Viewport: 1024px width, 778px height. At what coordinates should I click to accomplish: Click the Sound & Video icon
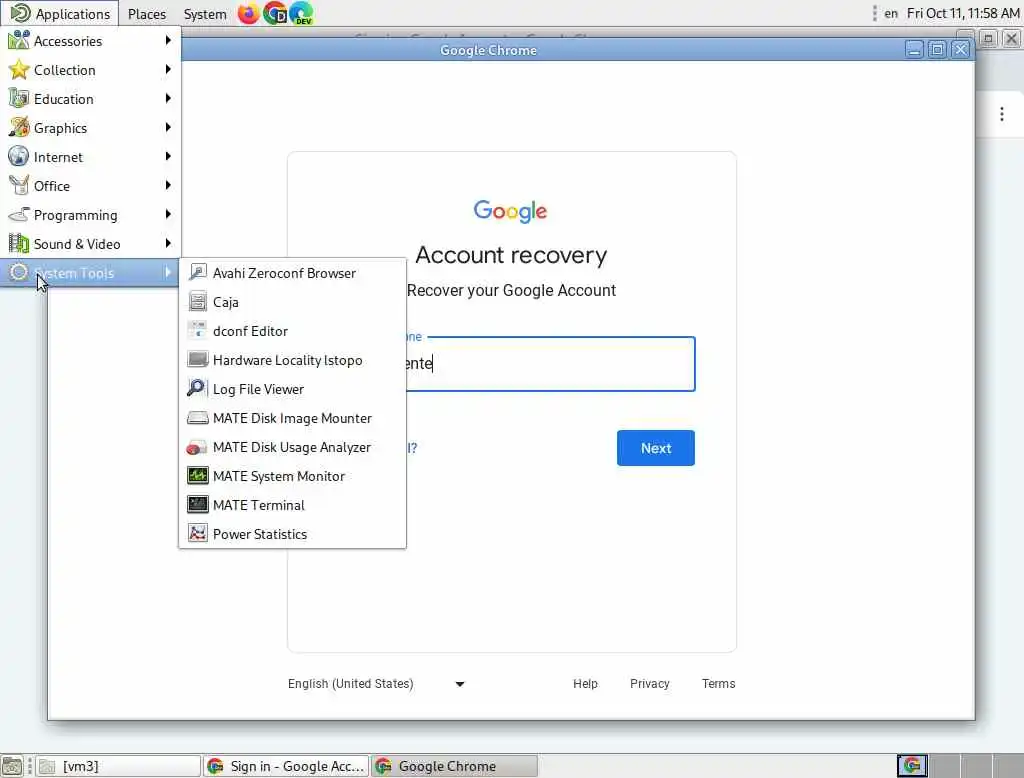pos(18,244)
